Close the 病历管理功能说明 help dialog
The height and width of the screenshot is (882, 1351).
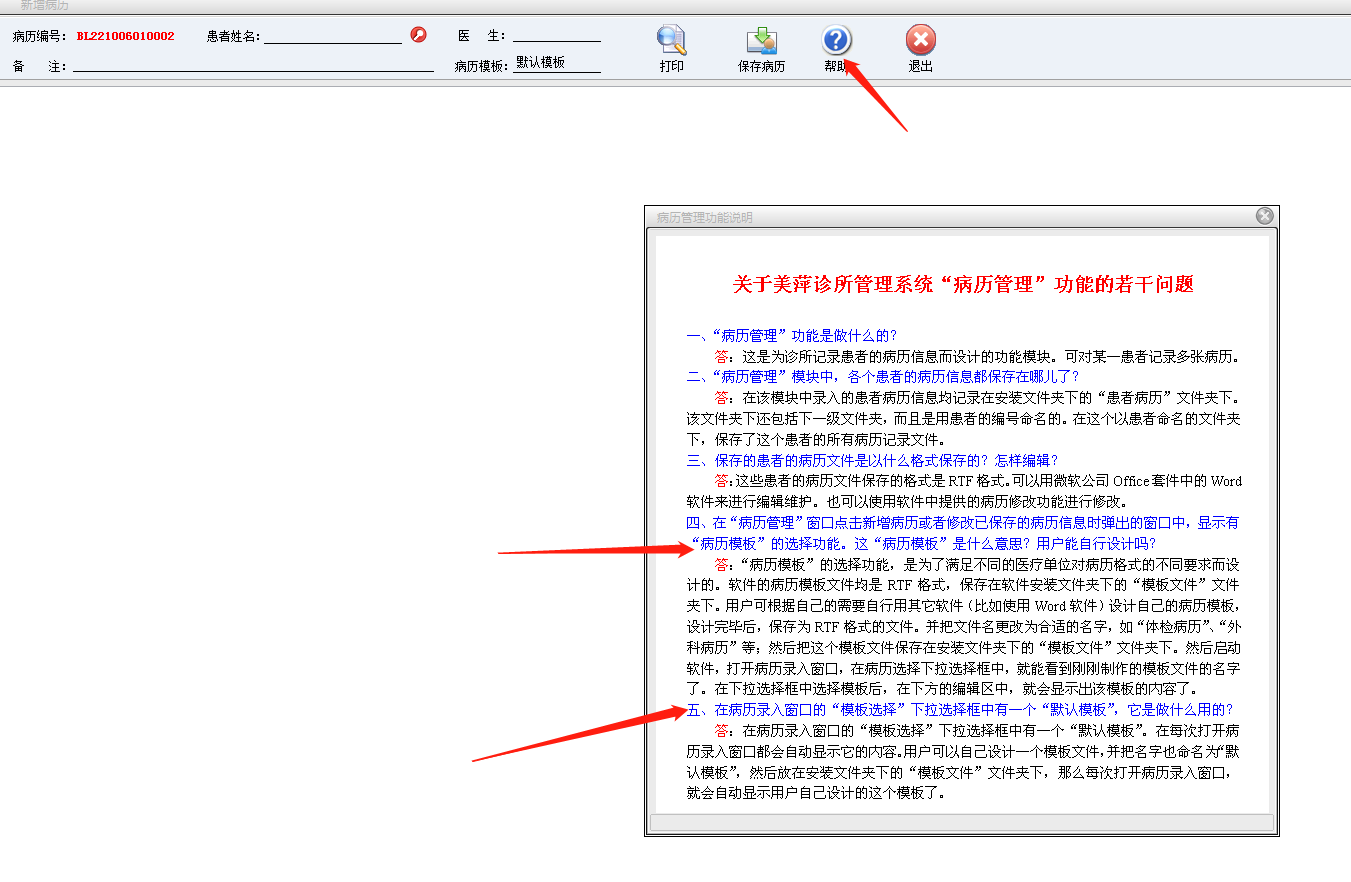coord(1264,216)
